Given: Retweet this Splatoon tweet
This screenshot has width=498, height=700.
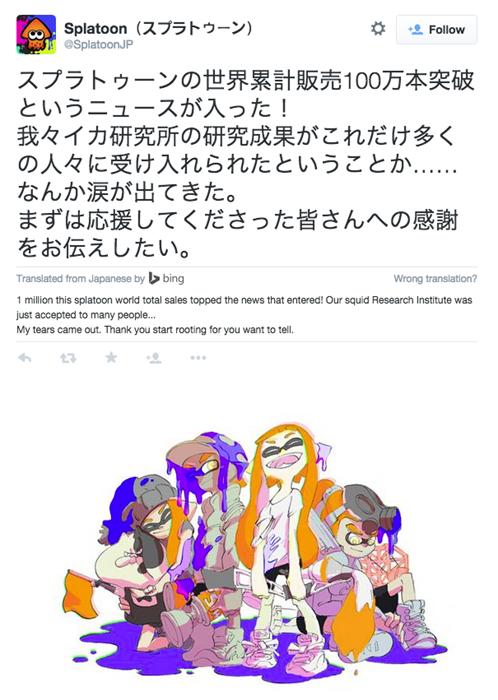Looking at the screenshot, I should pos(68,358).
